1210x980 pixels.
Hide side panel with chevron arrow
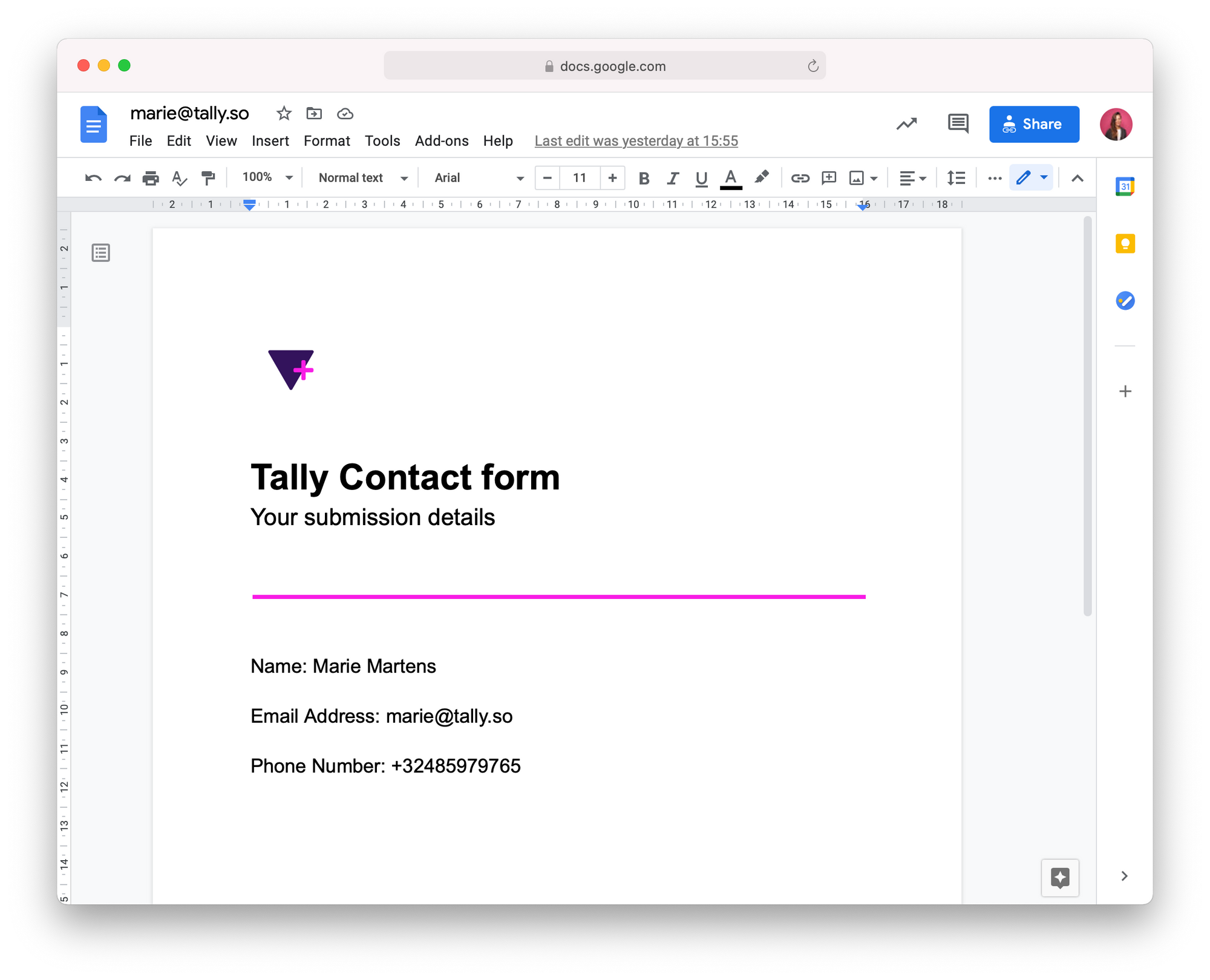point(1124,876)
